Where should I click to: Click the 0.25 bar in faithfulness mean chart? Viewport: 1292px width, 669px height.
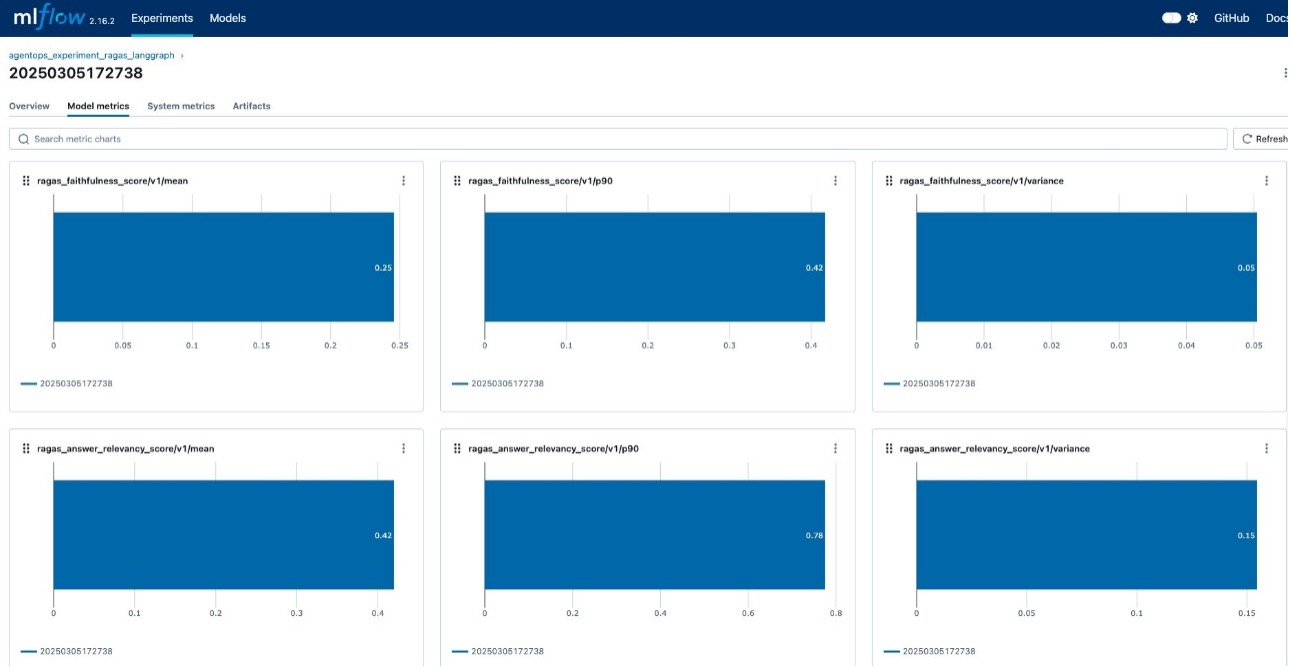click(x=223, y=267)
